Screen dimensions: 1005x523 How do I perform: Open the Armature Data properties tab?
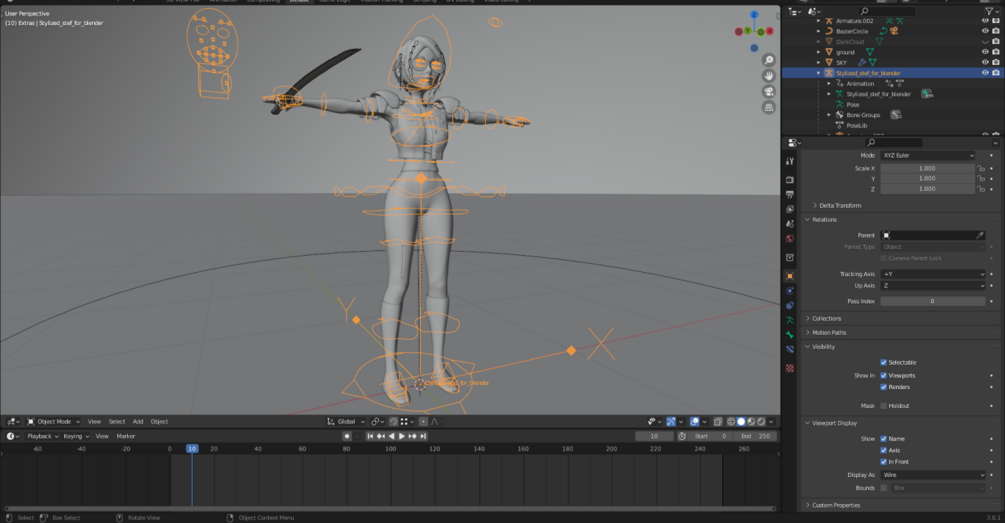(x=790, y=320)
